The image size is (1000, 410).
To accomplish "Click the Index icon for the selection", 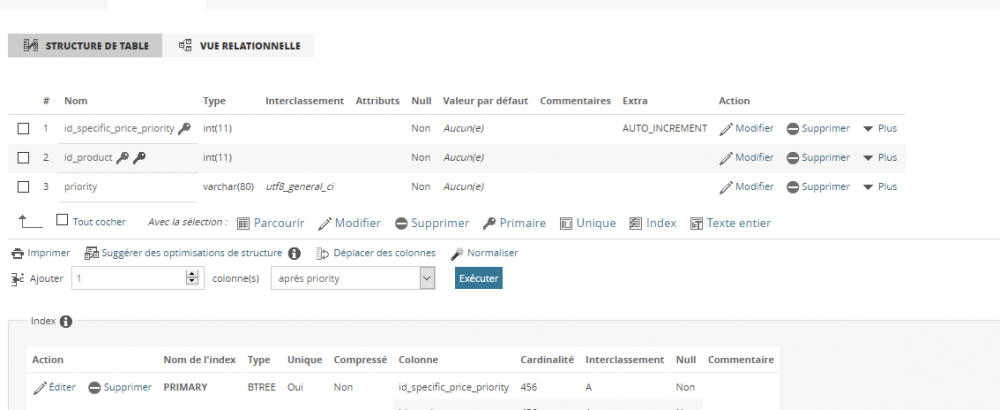I will coord(635,223).
